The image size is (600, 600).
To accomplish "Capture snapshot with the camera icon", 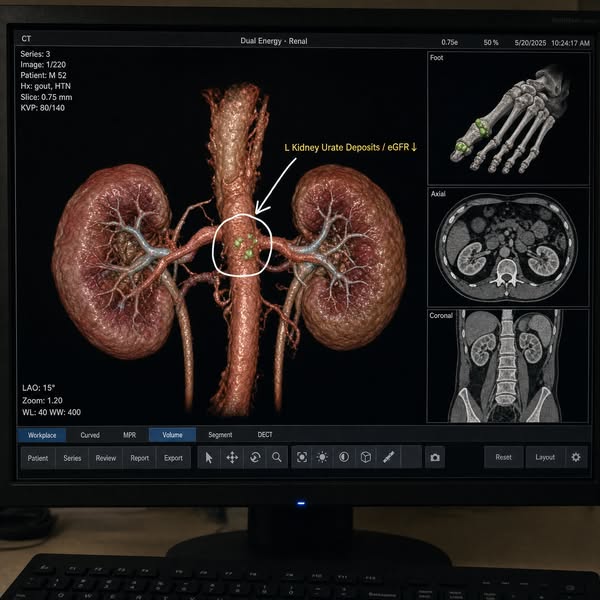I will (x=435, y=458).
